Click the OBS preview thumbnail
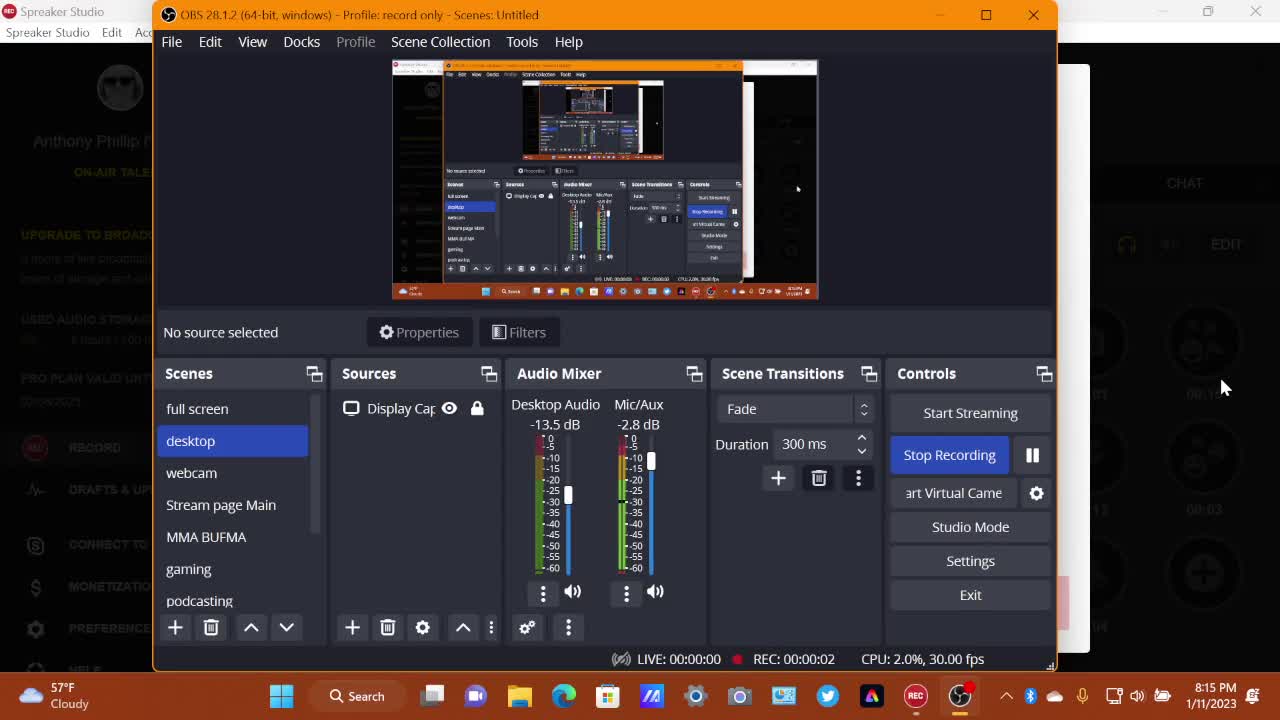Screen dimensions: 1280x720 605,180
